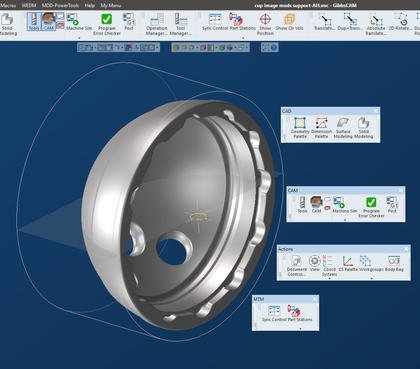The image size is (420, 369).
Task: Click Post in the floating CAM panel
Action: [392, 205]
